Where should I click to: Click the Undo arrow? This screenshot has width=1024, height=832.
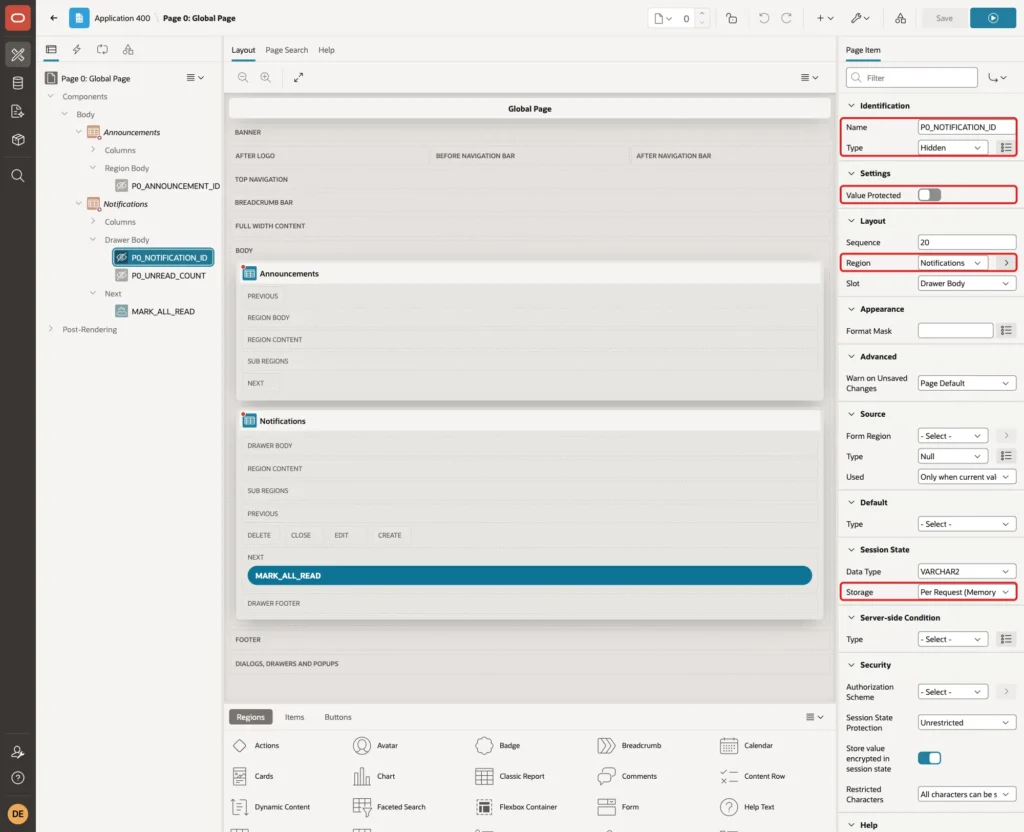tap(763, 18)
